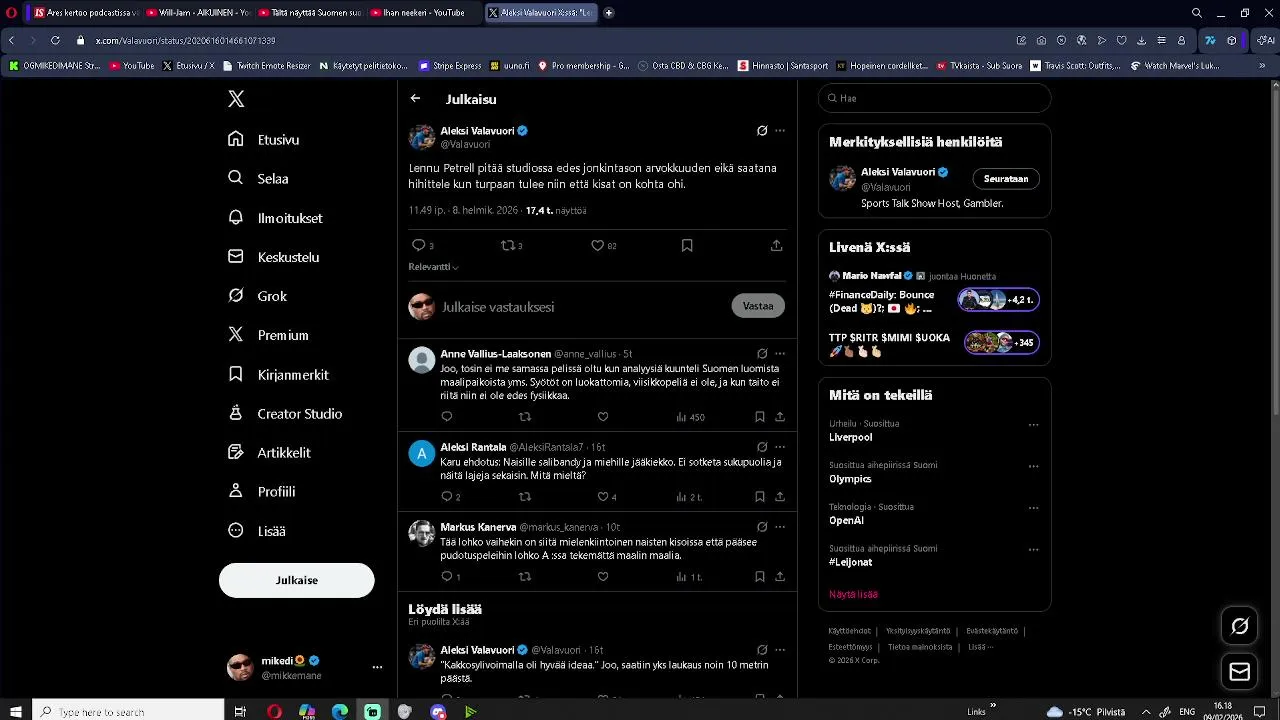Open Ilmoitukset in the sidebar

coord(276,218)
